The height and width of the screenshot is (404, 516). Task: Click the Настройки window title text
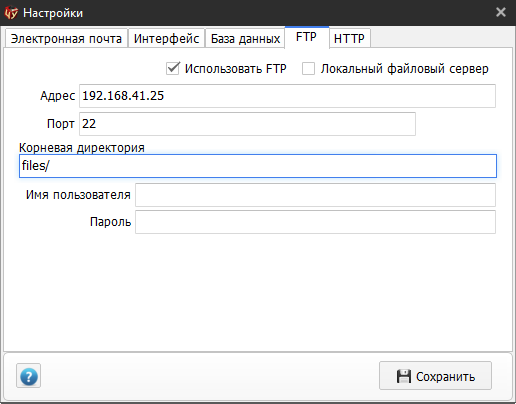53,13
